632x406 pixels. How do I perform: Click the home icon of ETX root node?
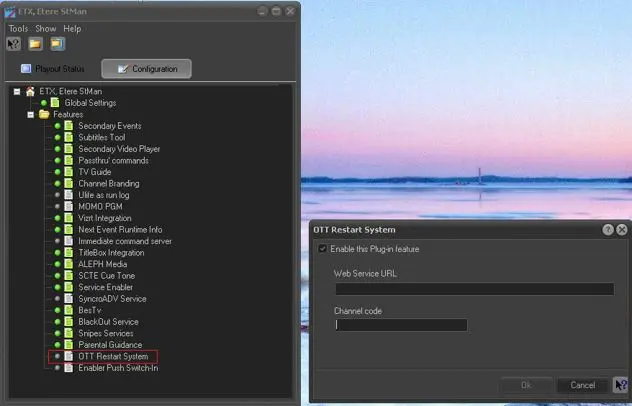pos(30,91)
